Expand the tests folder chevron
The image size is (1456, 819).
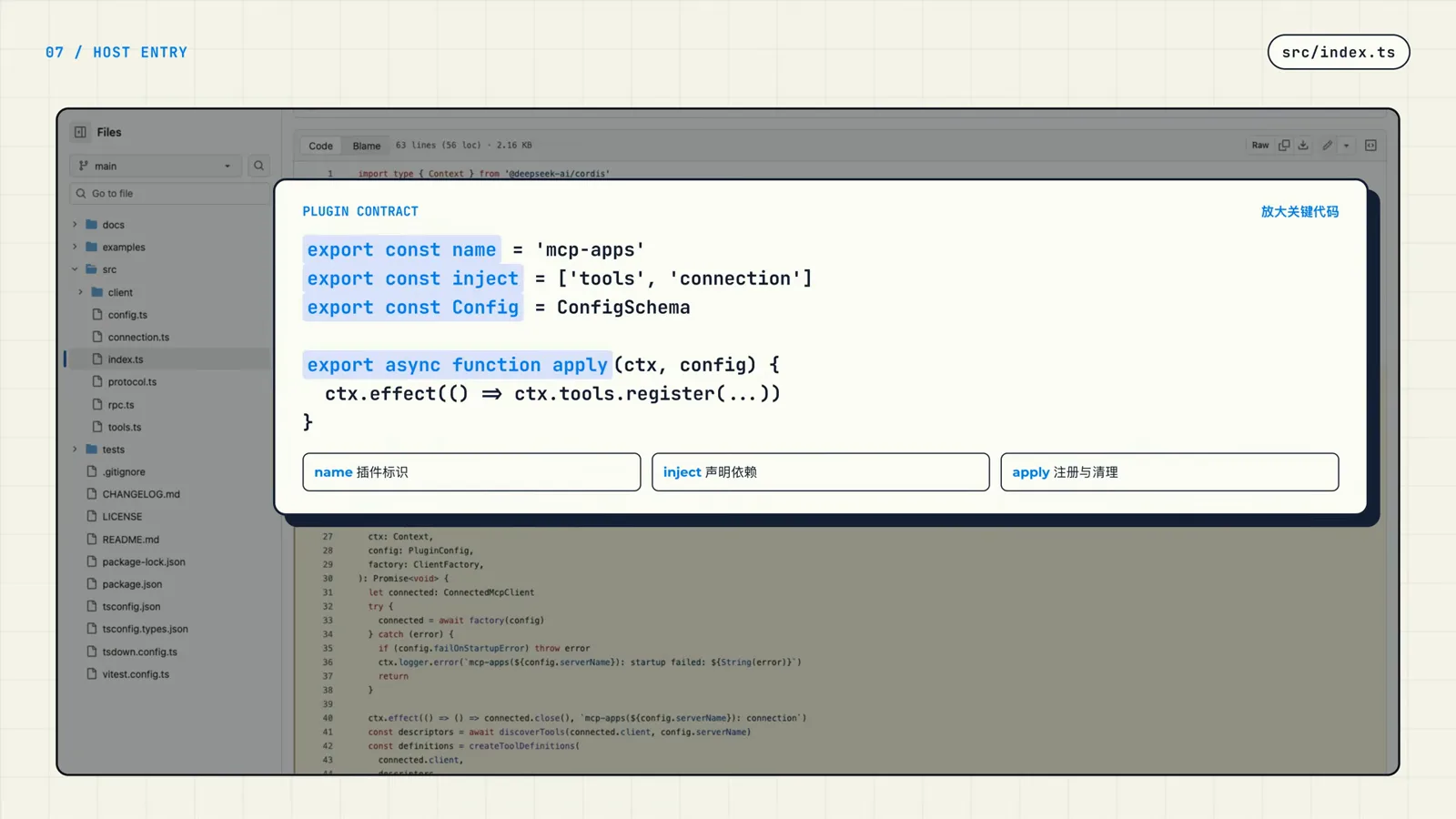[75, 450]
